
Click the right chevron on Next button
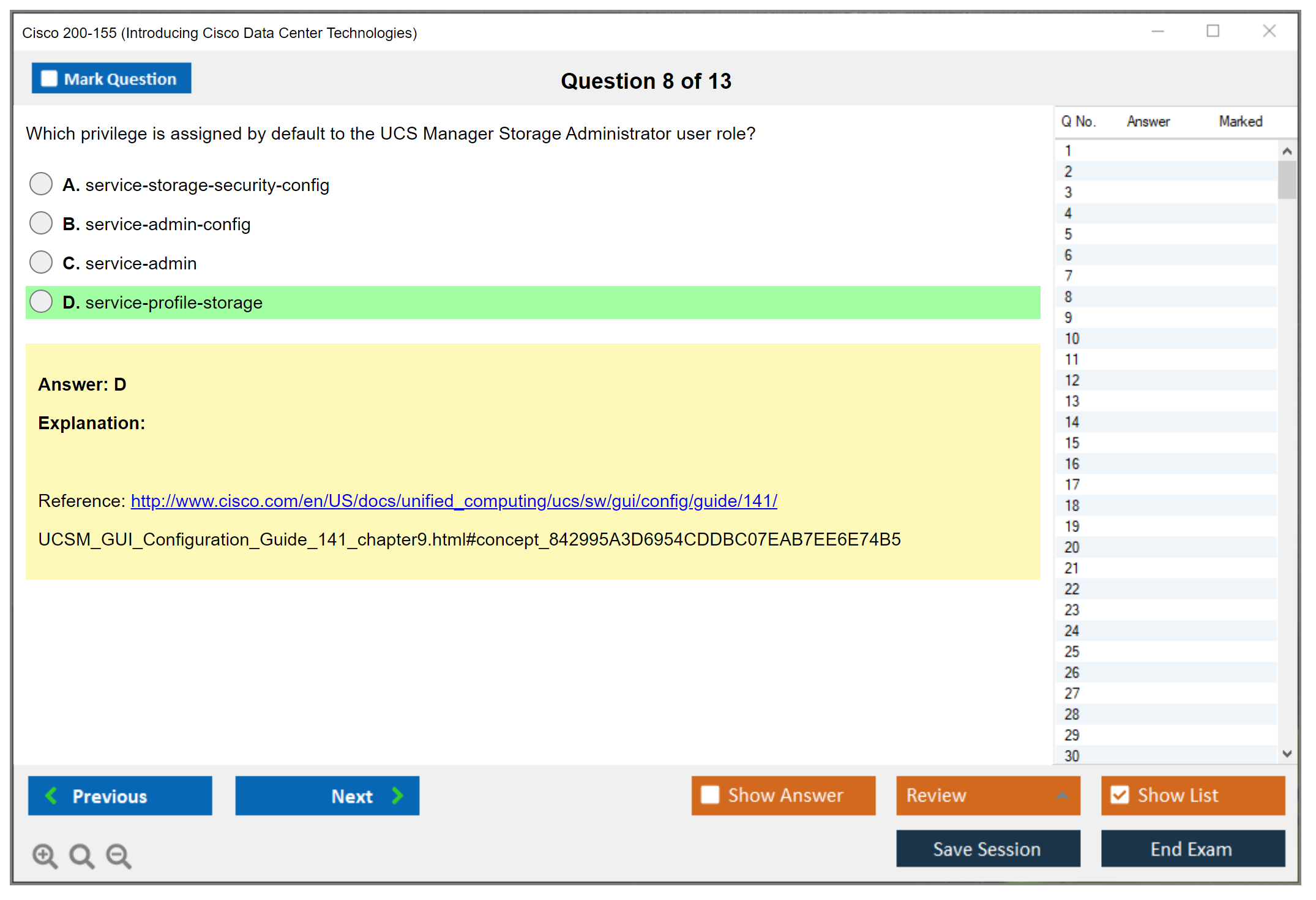(x=397, y=796)
